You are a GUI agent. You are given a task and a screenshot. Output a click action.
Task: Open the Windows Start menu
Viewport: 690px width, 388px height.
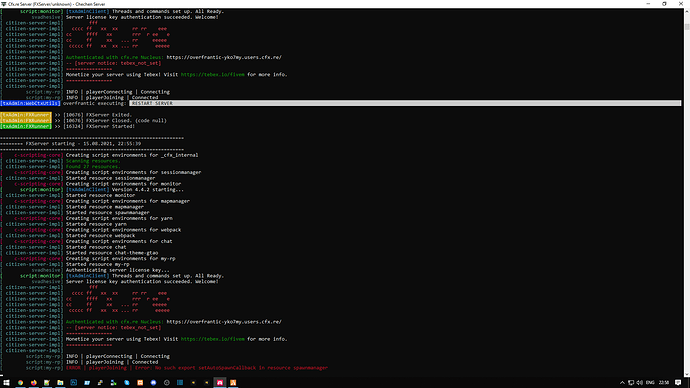[6, 383]
